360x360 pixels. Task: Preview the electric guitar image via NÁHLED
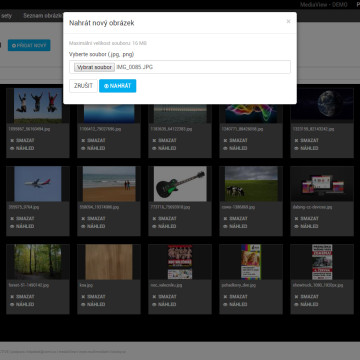164,226
